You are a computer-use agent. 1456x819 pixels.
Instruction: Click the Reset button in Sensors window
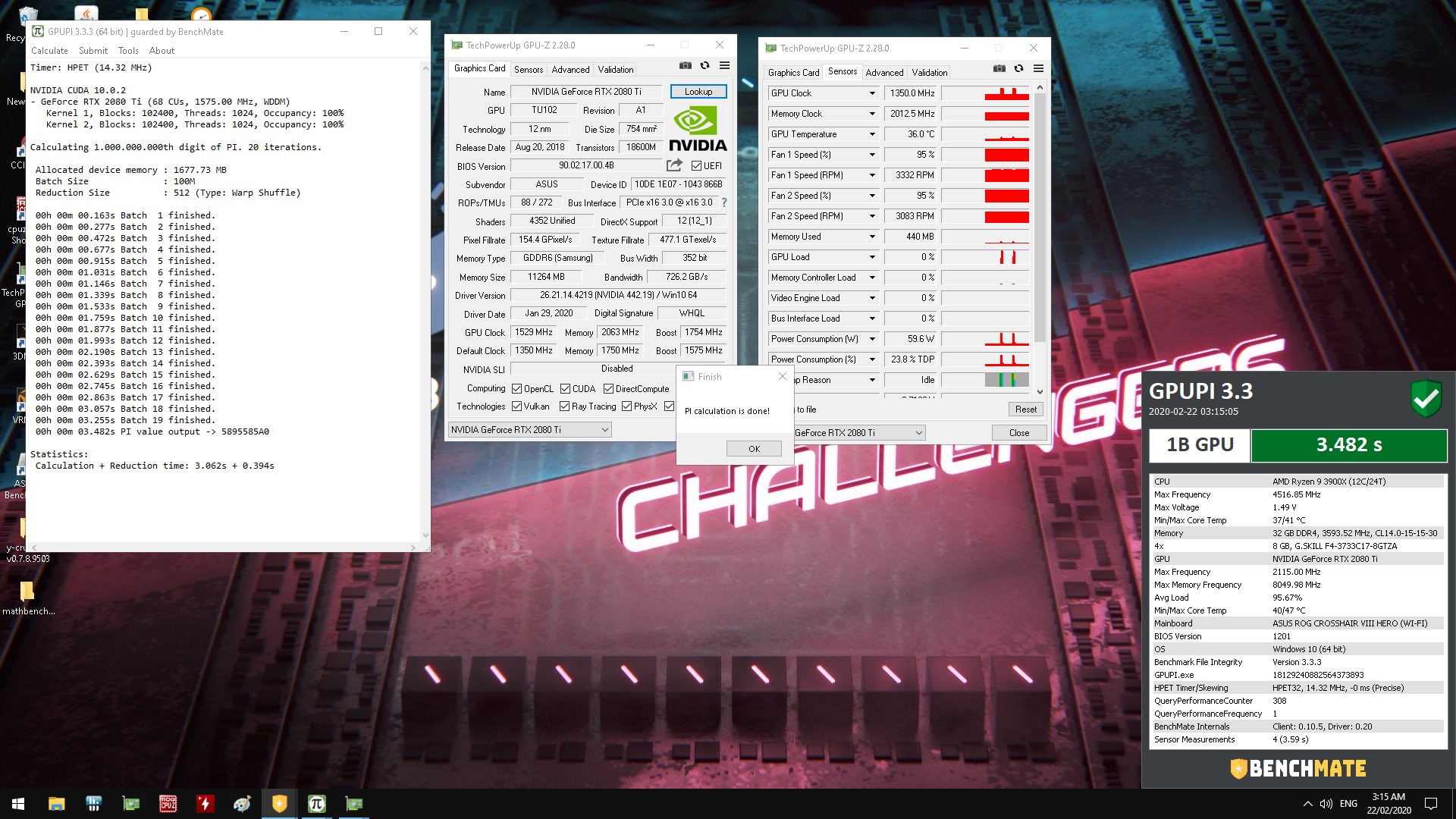pos(1025,409)
